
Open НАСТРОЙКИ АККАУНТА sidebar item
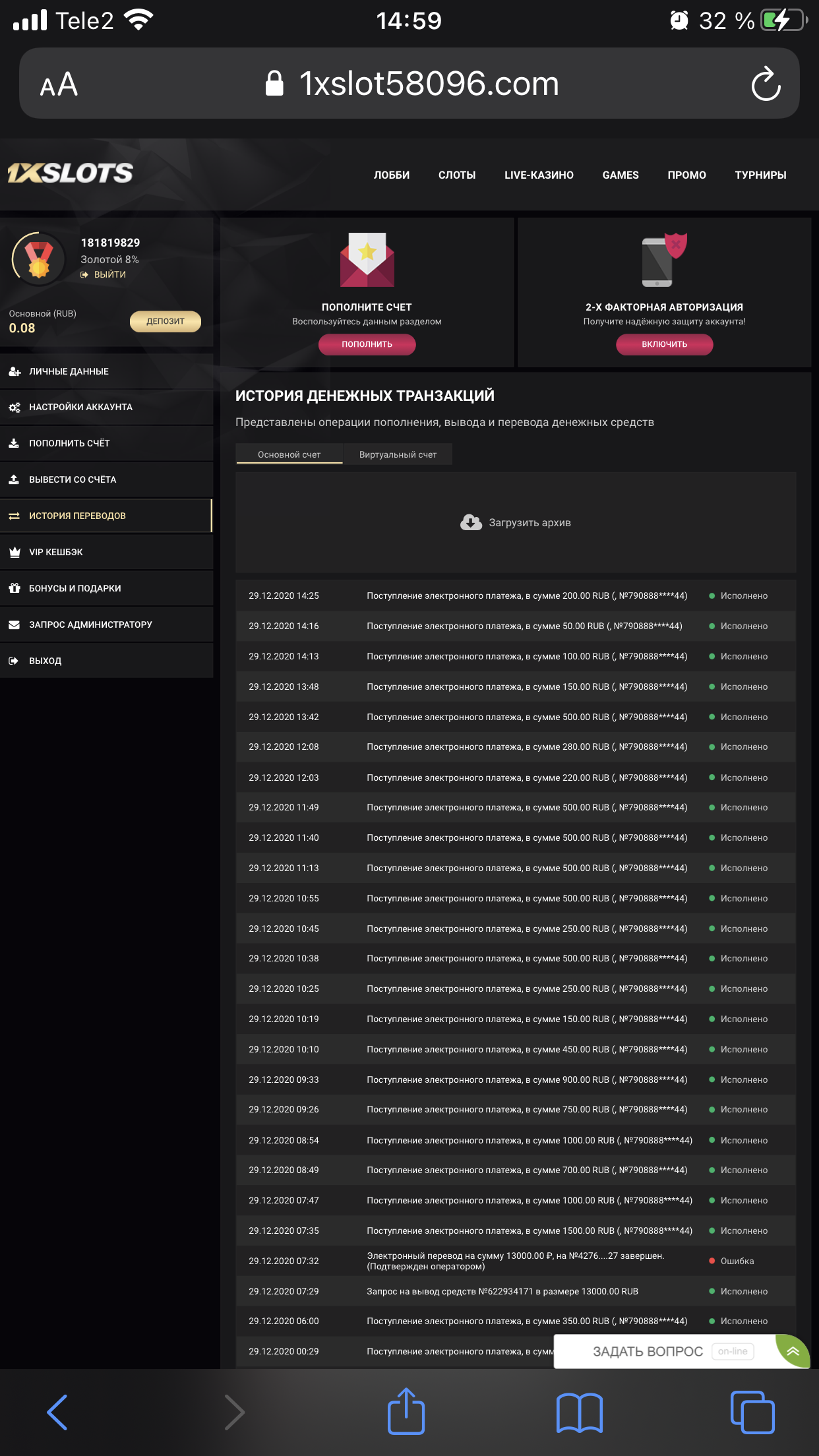coord(106,407)
